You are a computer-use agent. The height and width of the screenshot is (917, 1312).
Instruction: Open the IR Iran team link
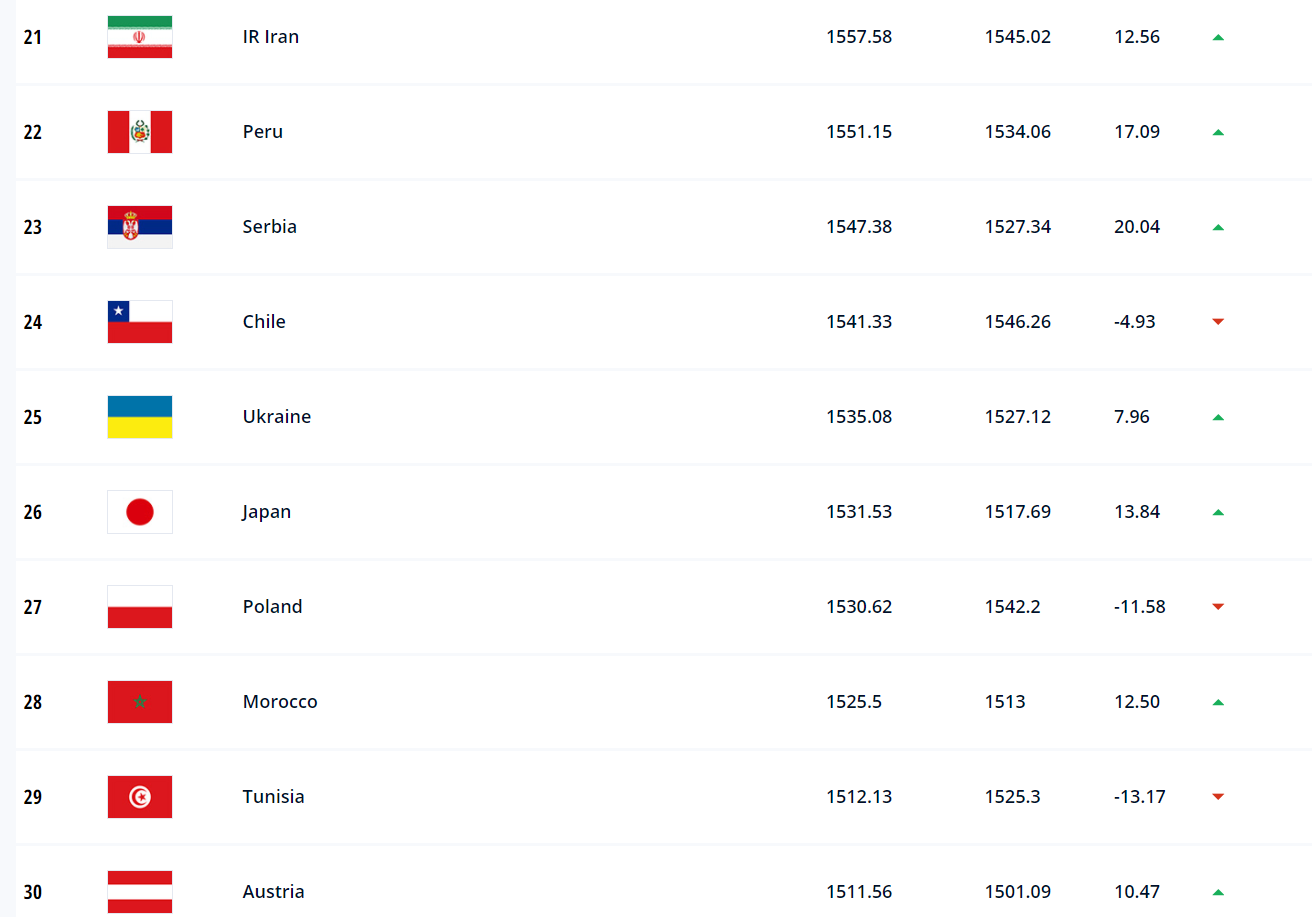click(271, 37)
